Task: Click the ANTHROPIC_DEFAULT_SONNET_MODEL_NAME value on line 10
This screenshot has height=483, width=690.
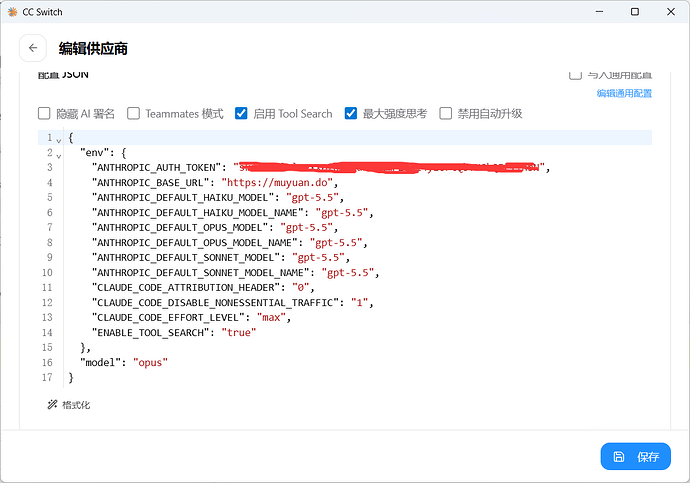Action: pyautogui.click(x=348, y=273)
